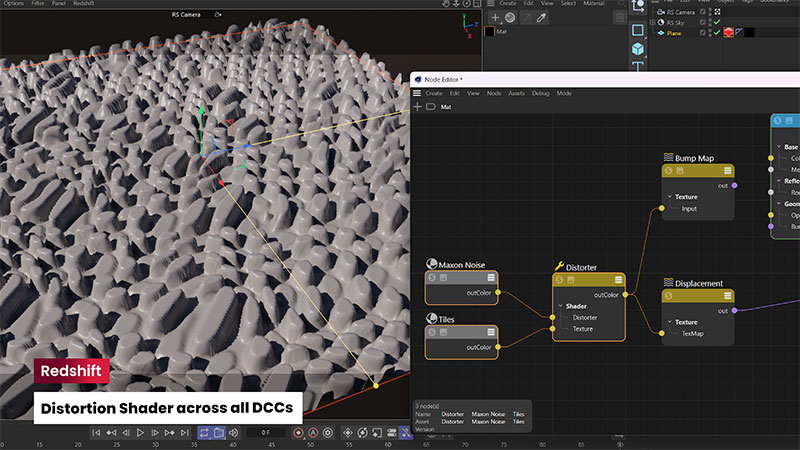
Task: Jump to the animation end frame
Action: click(x=183, y=433)
